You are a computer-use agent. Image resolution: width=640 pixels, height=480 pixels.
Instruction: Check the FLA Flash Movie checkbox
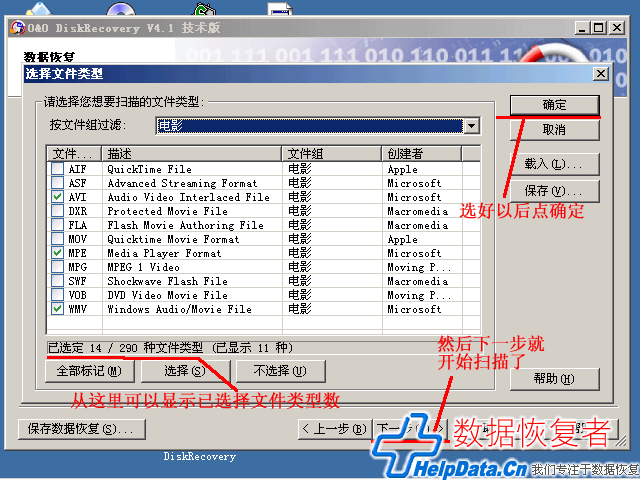58,224
